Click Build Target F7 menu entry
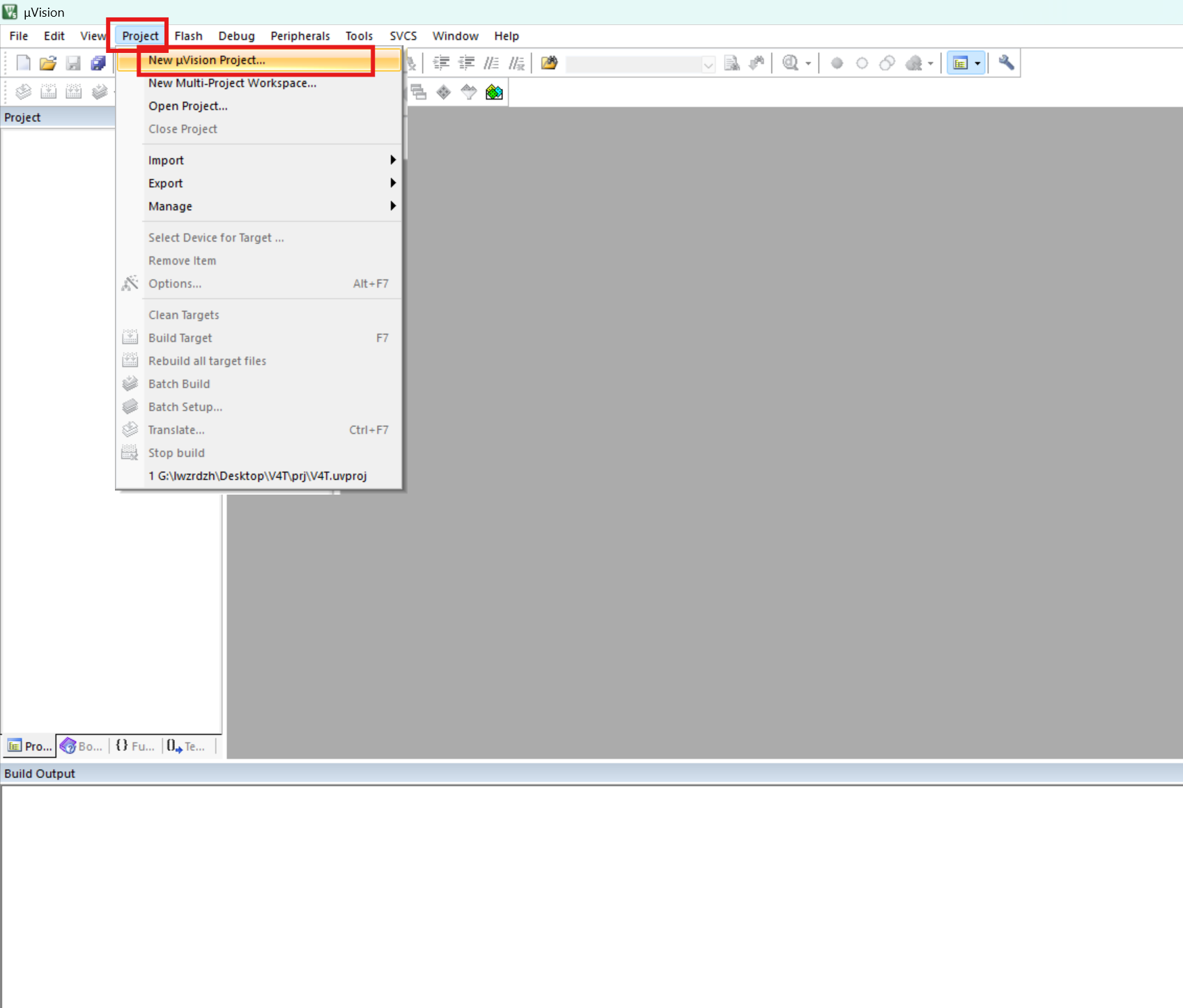 coord(259,338)
